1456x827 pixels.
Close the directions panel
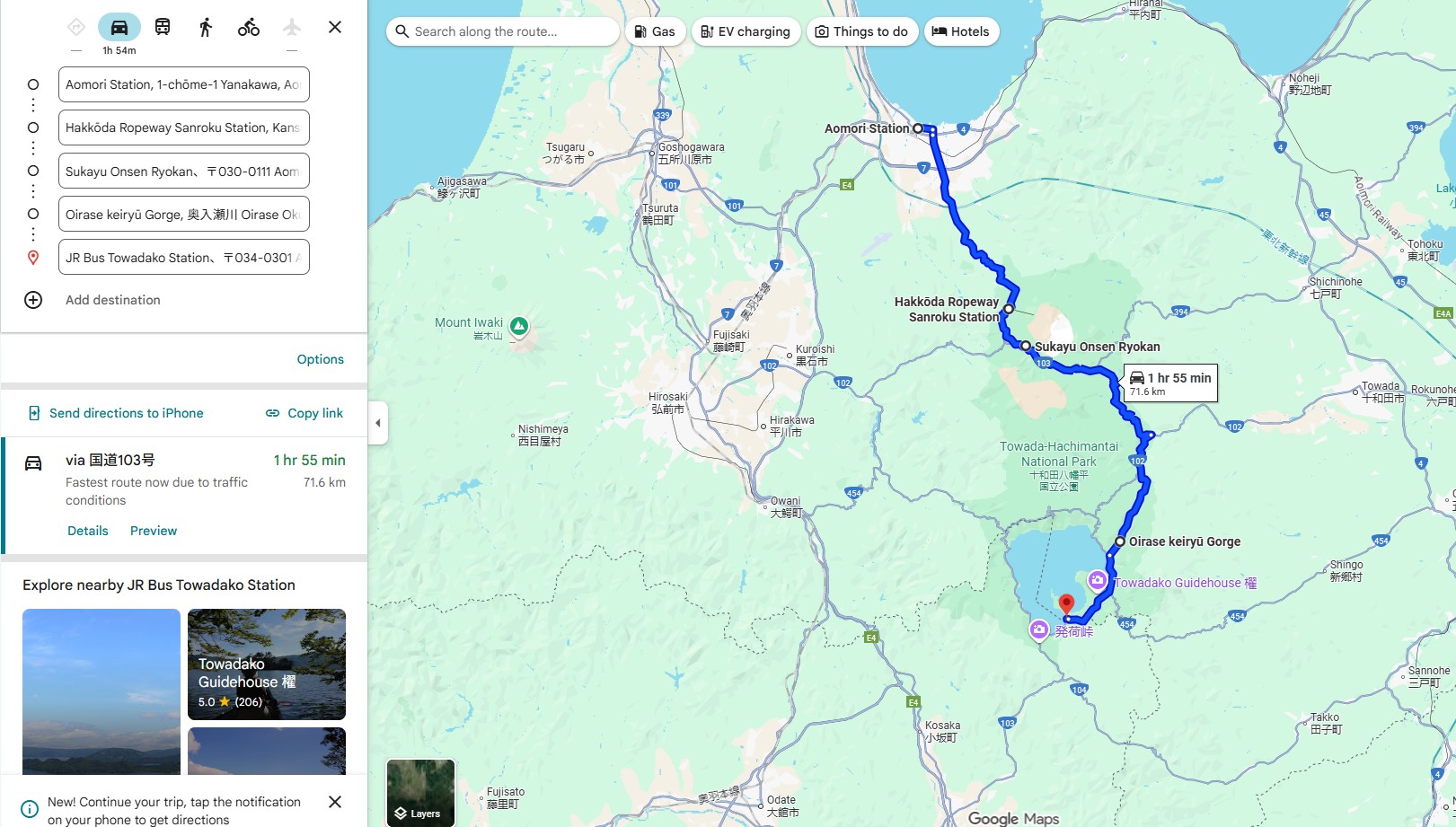tap(335, 27)
